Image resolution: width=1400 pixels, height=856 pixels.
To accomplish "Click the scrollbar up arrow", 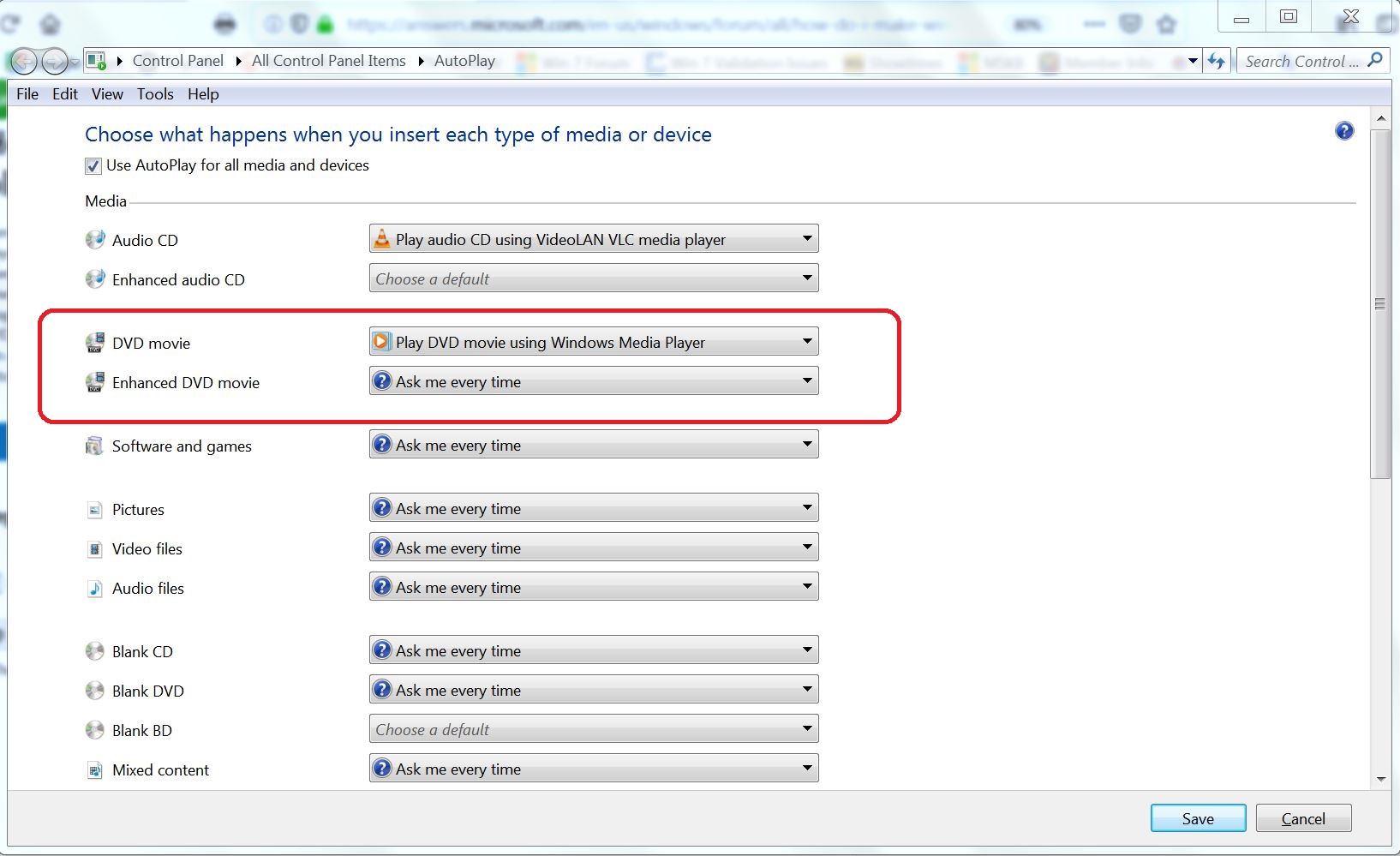I will tap(1380, 118).
